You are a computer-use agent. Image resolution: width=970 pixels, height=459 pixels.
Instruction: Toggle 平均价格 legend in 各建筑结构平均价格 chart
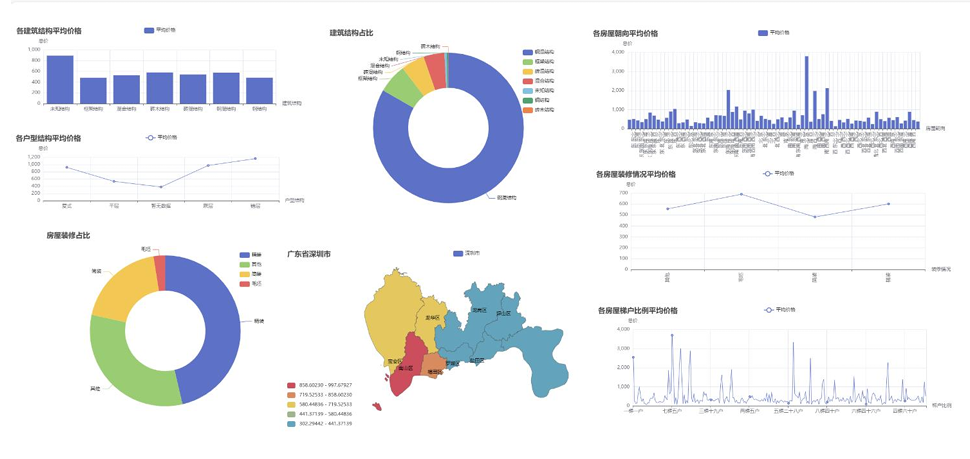tap(160, 30)
